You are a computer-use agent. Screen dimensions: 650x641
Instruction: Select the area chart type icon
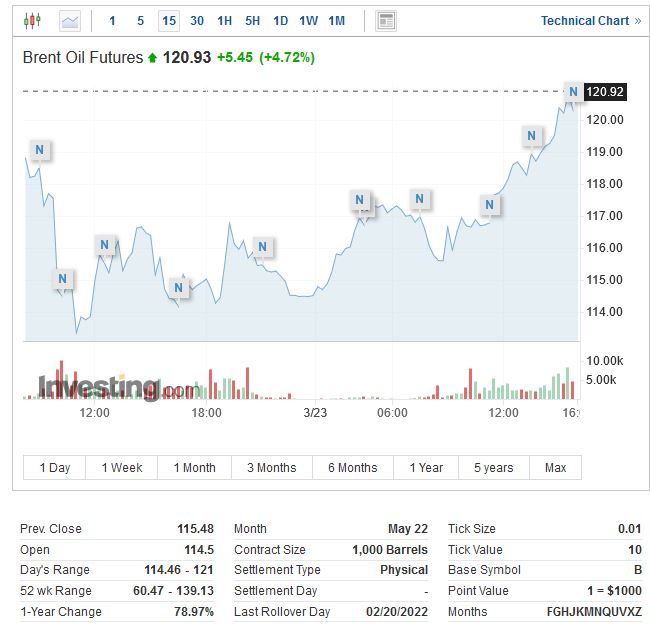coord(70,21)
